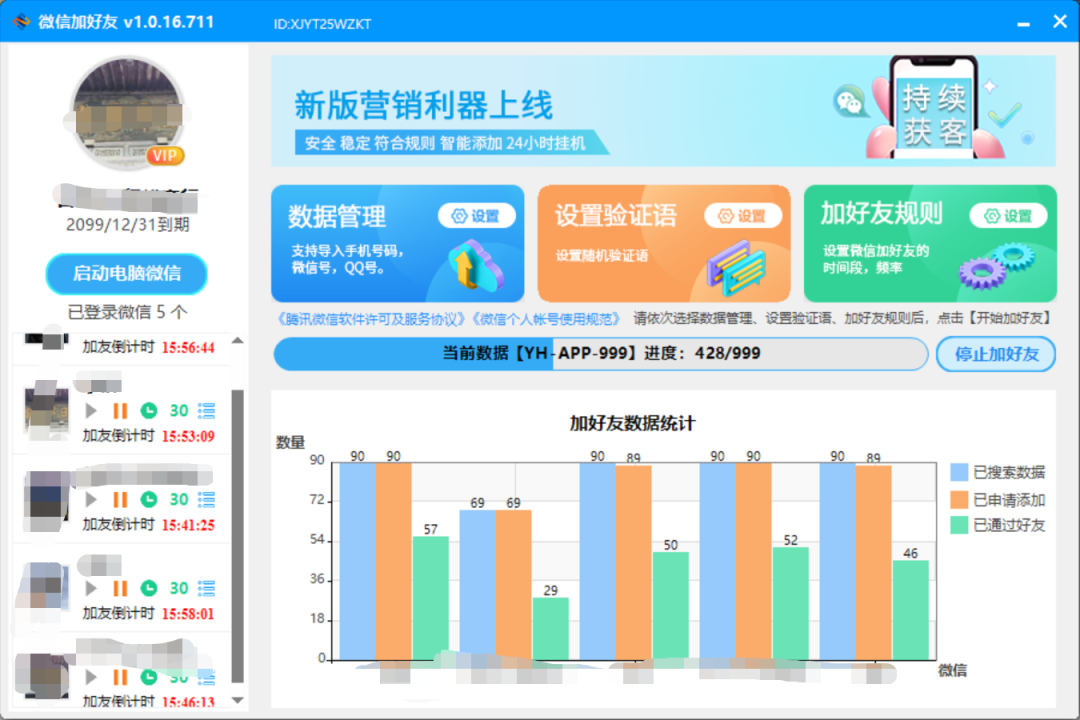
Task: Click the 已通过好友 green legend swatch
Action: 959,525
